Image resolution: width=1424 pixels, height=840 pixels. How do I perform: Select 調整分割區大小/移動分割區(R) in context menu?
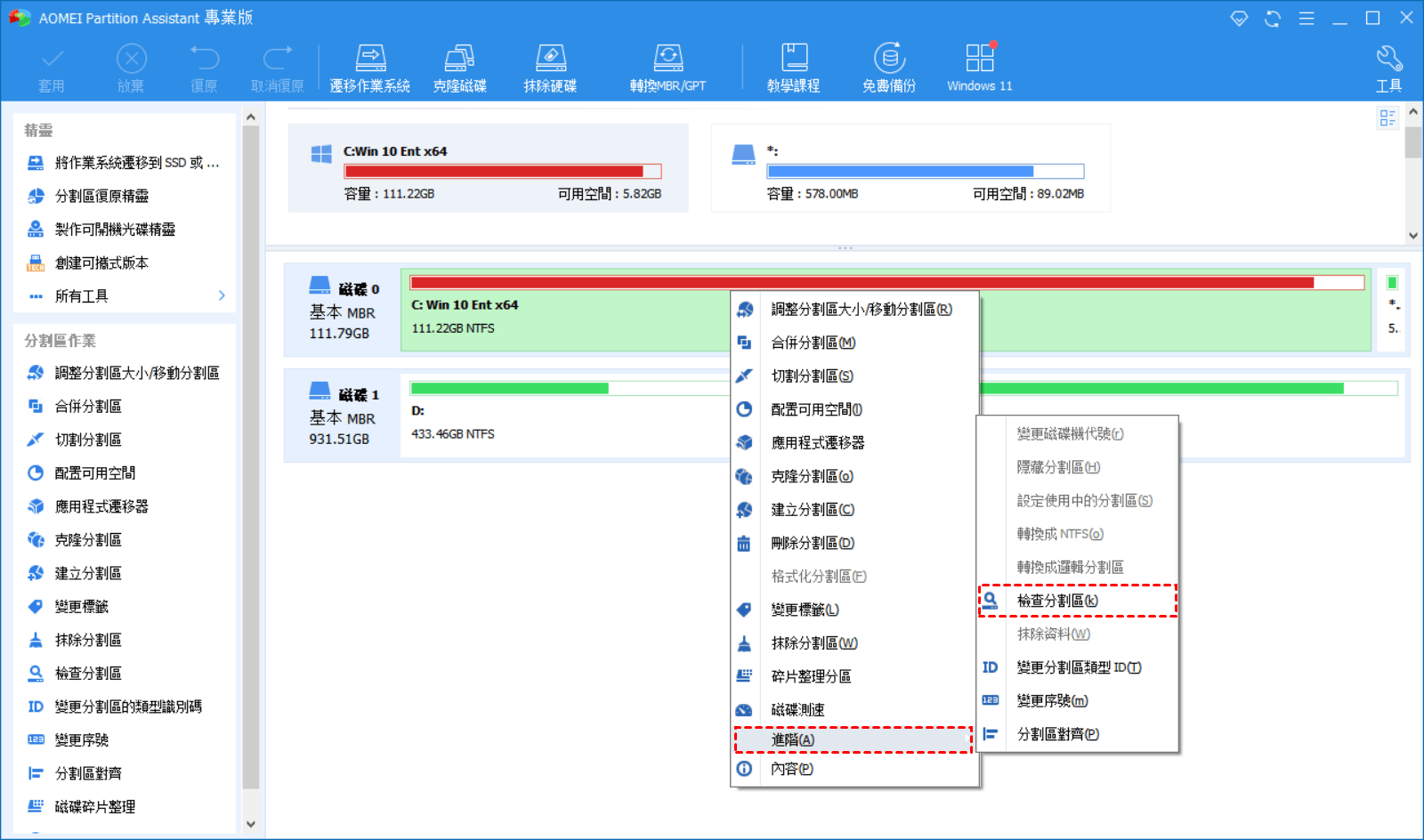(854, 310)
